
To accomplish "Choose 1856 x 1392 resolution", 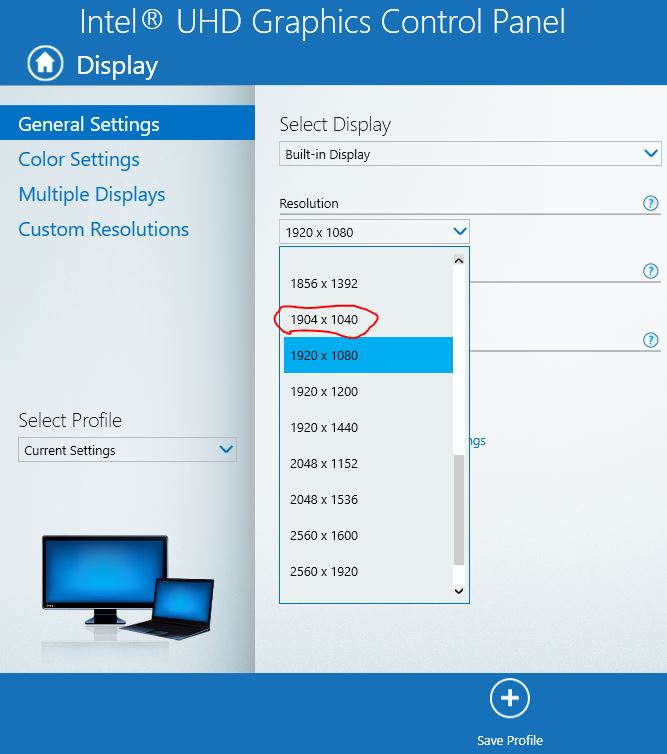I will click(x=368, y=283).
